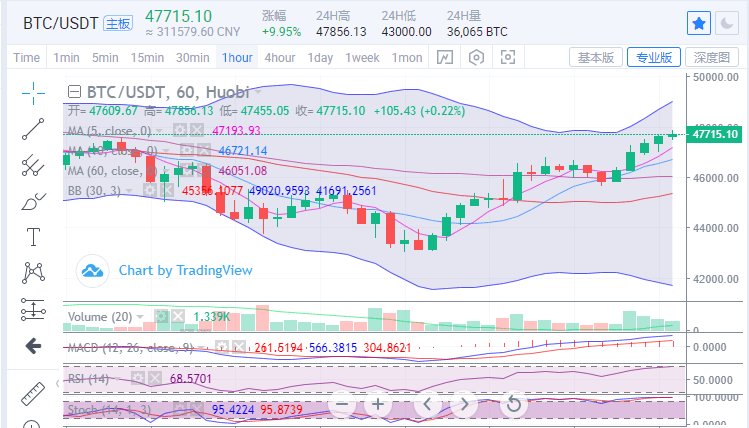
Task: Zoom in chart with plus button
Action: (x=378, y=404)
